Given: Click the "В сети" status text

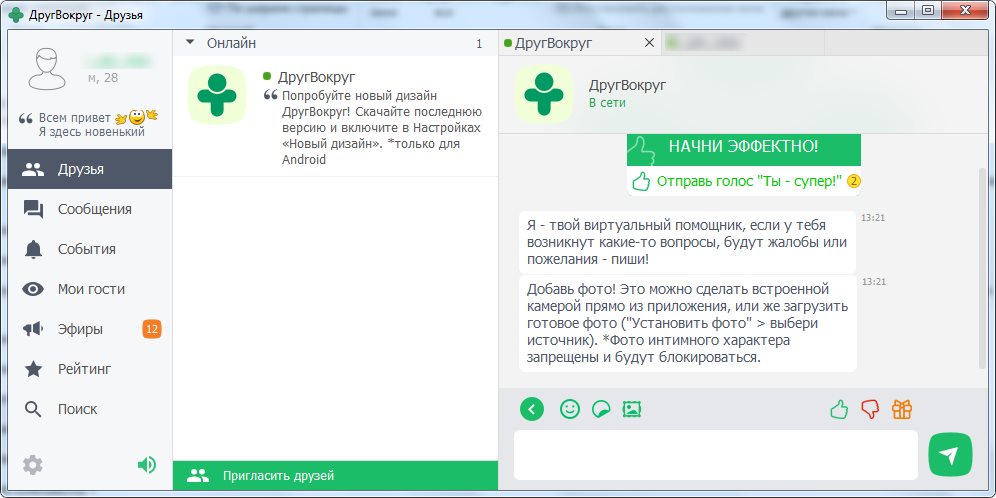Looking at the screenshot, I should coord(607,103).
